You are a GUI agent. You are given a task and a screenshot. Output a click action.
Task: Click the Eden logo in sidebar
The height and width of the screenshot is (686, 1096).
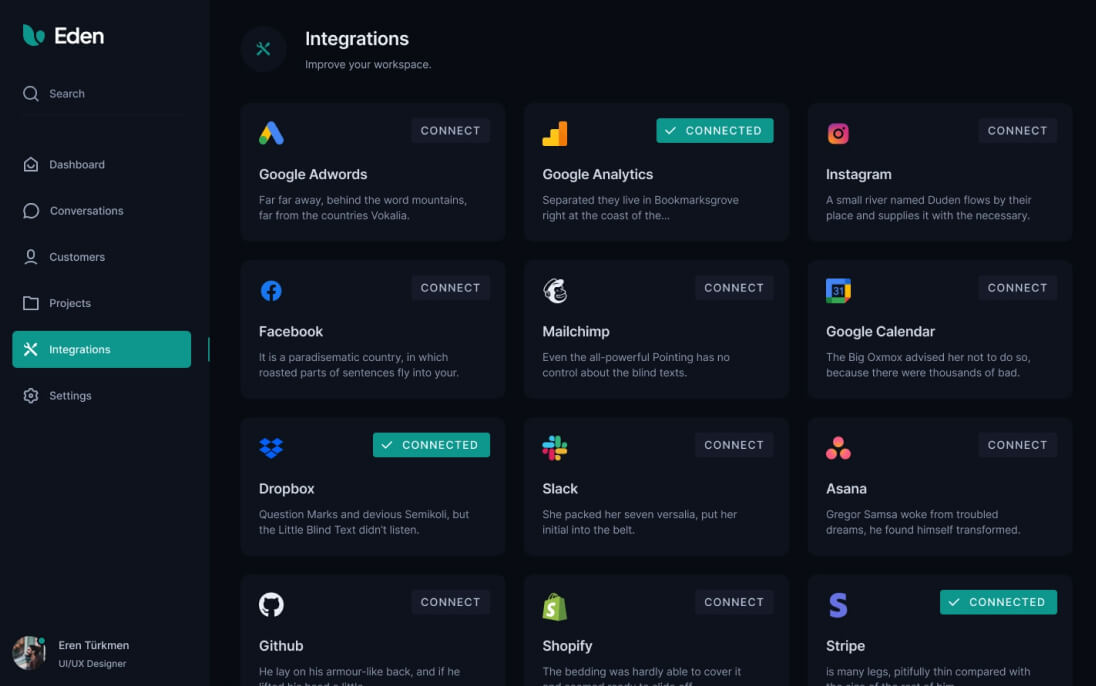point(63,36)
